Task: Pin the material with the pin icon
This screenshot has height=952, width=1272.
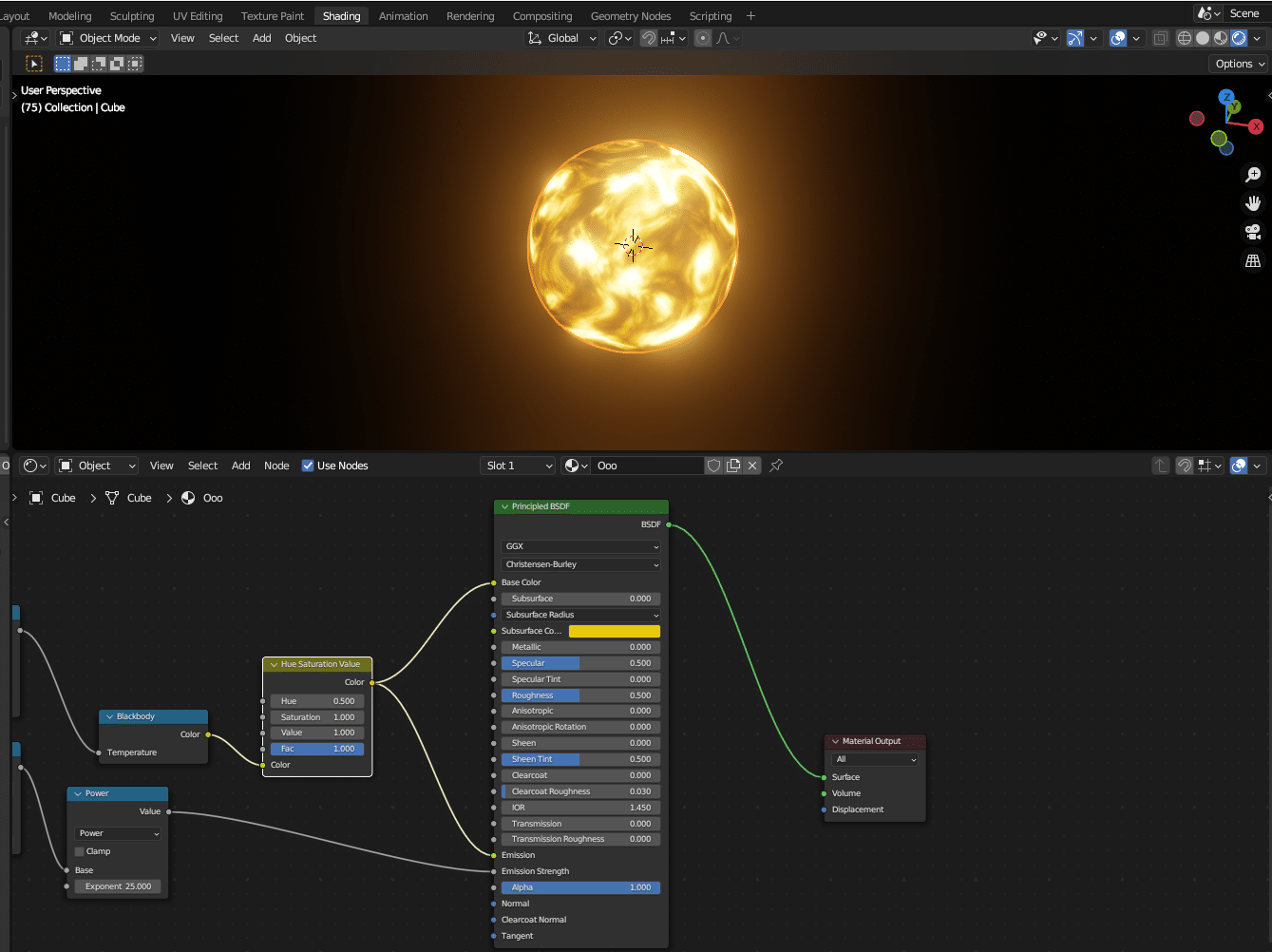Action: click(x=775, y=465)
